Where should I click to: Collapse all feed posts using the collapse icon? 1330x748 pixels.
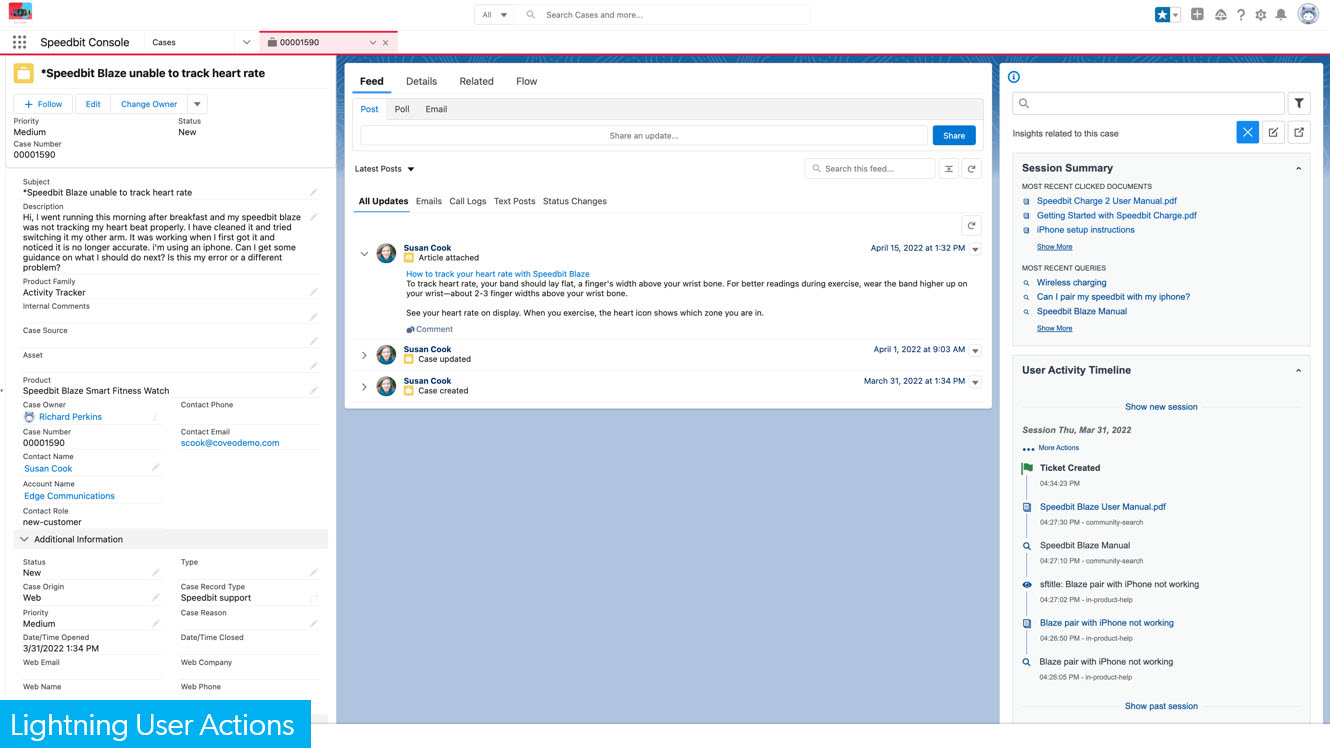[948, 168]
